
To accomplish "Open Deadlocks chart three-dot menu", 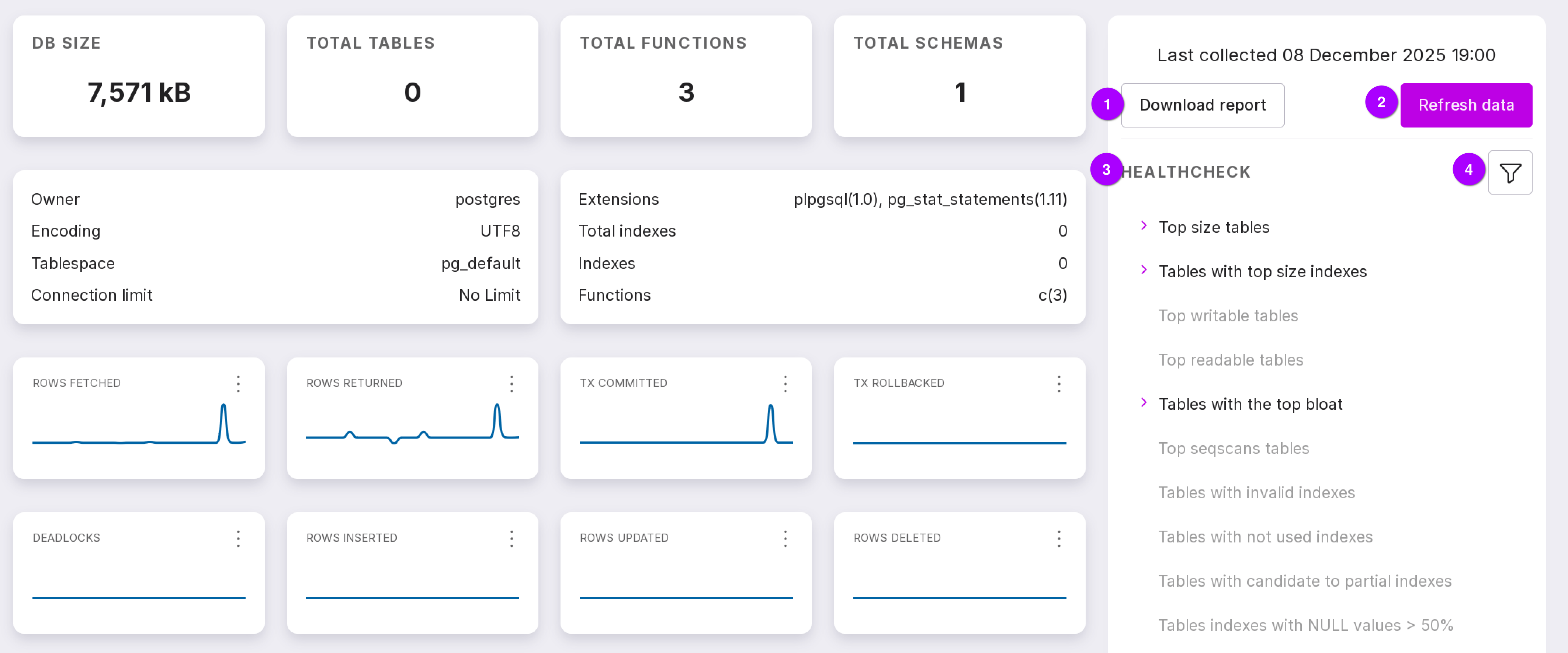I will coord(238,538).
